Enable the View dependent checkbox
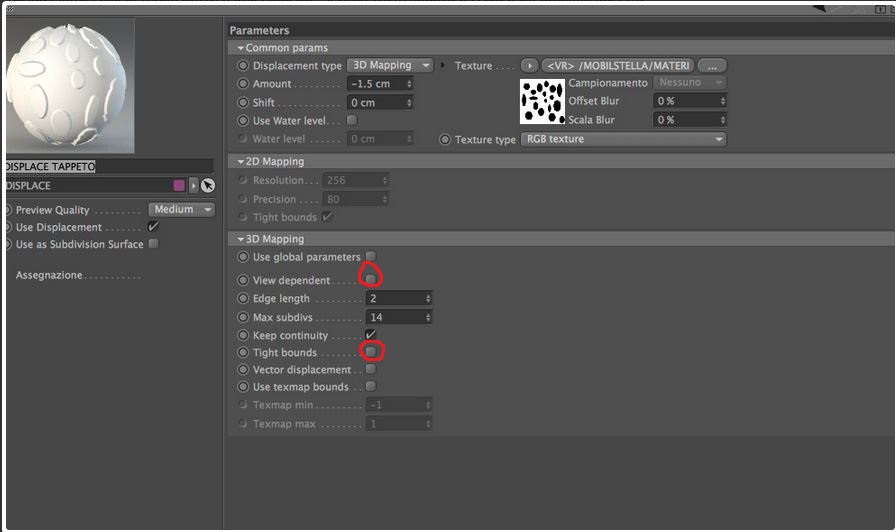Viewport: 896px width, 532px height. tap(371, 279)
